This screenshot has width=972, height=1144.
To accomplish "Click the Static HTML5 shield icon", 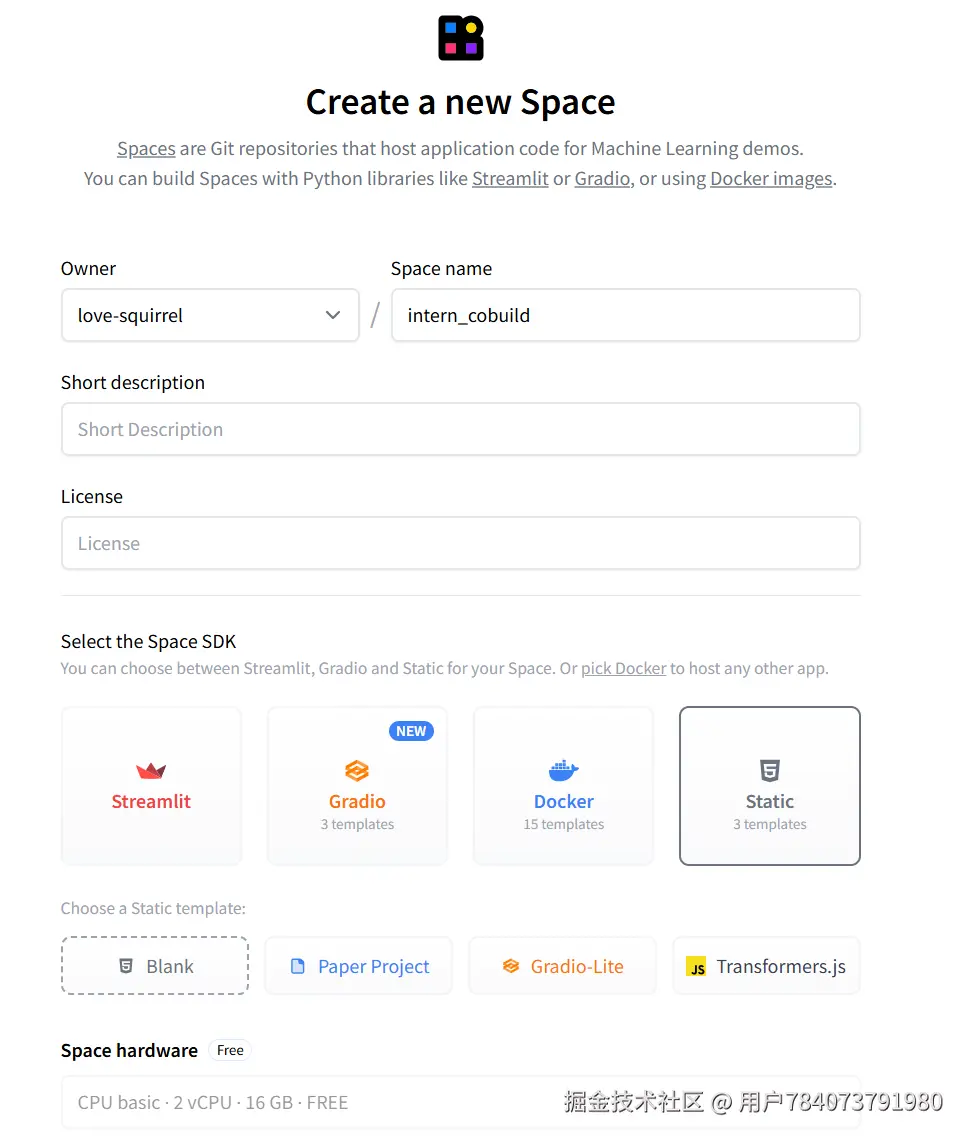I will 770,770.
